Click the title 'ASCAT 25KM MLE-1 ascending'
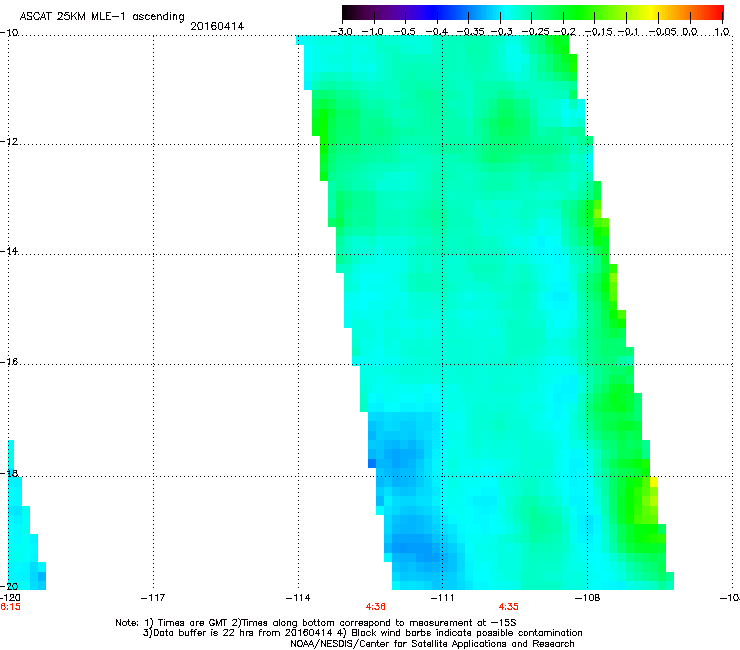Screen dimensions: 740x650 tap(102, 16)
